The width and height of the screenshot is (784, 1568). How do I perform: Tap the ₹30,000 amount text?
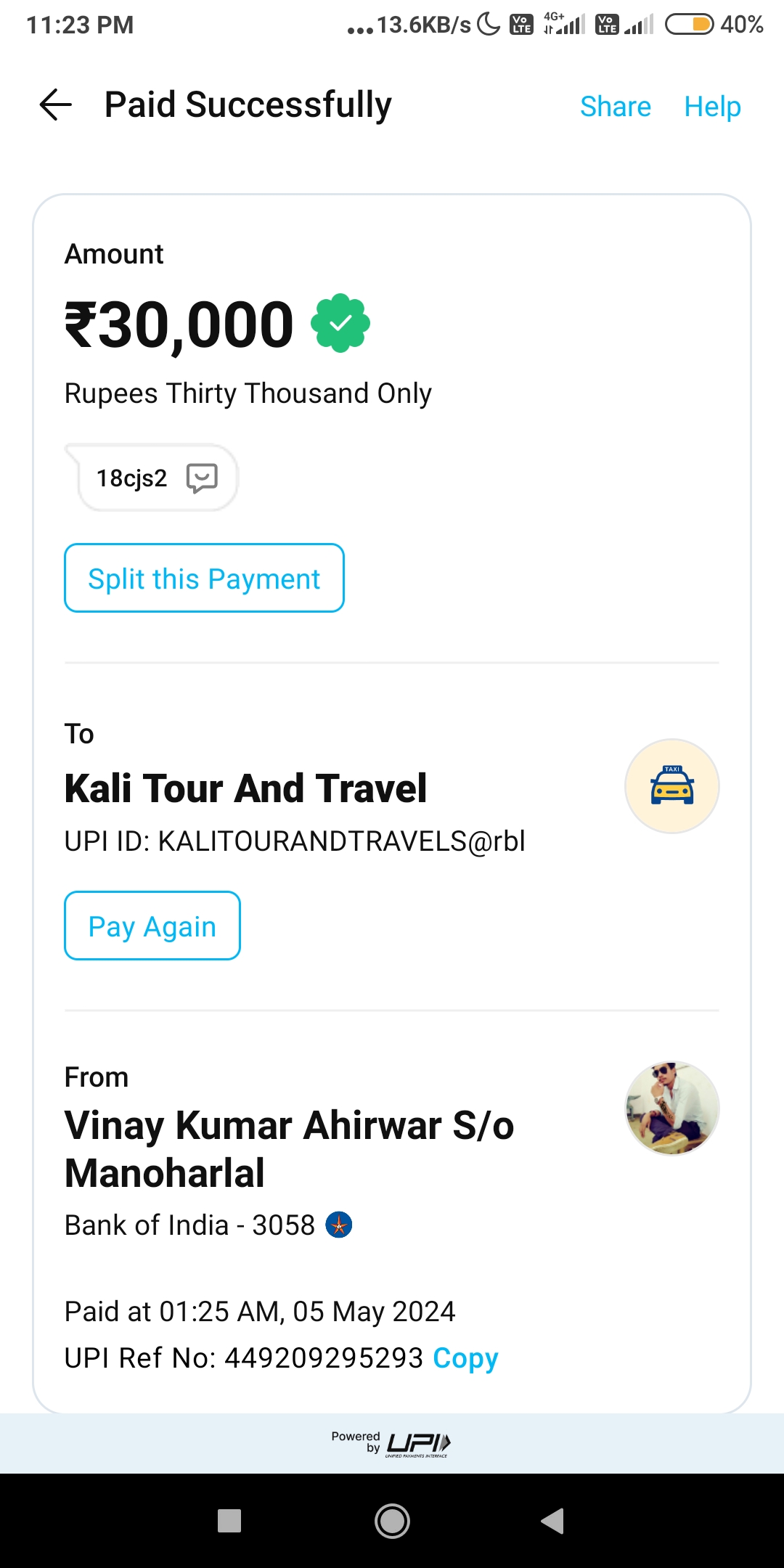tap(179, 325)
